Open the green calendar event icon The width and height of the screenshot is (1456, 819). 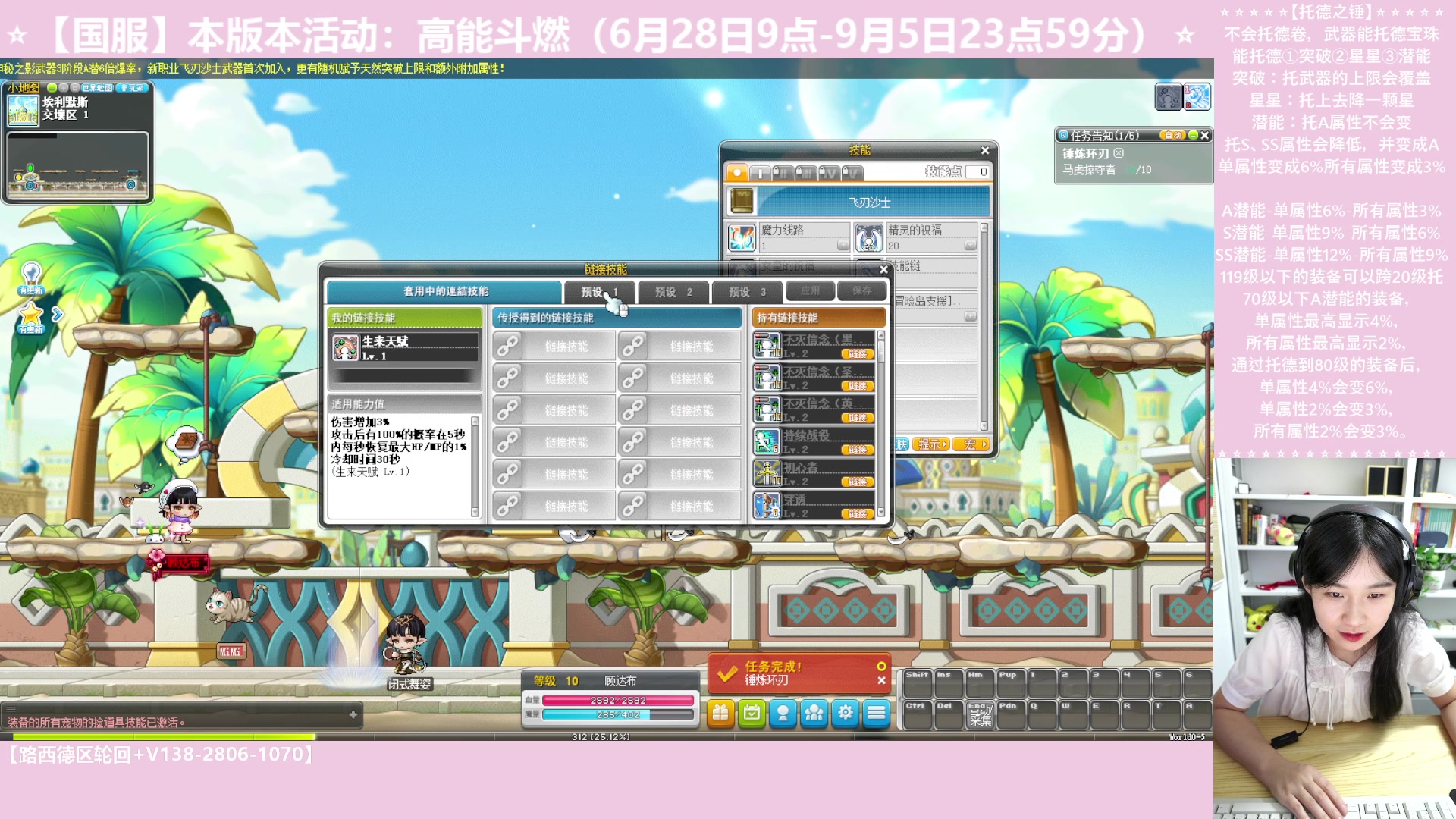tap(752, 713)
